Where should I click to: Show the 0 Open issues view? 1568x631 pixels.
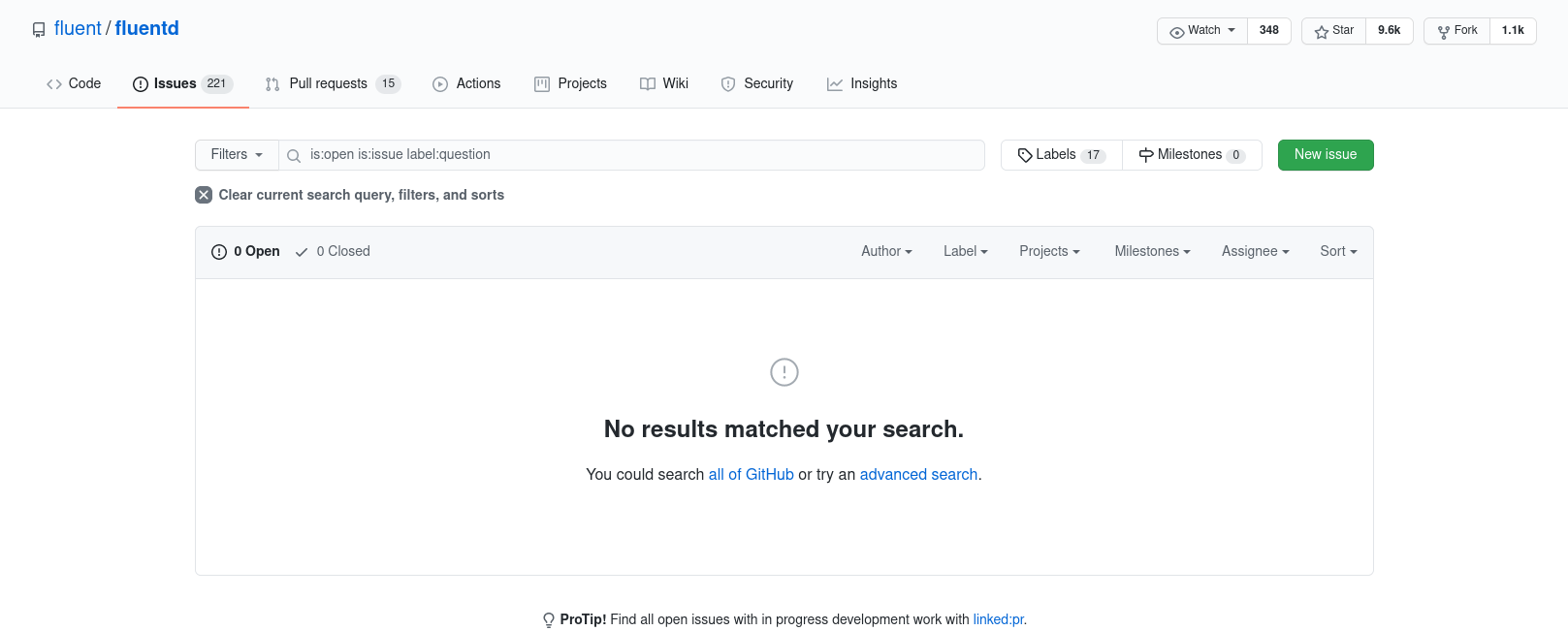pos(244,251)
